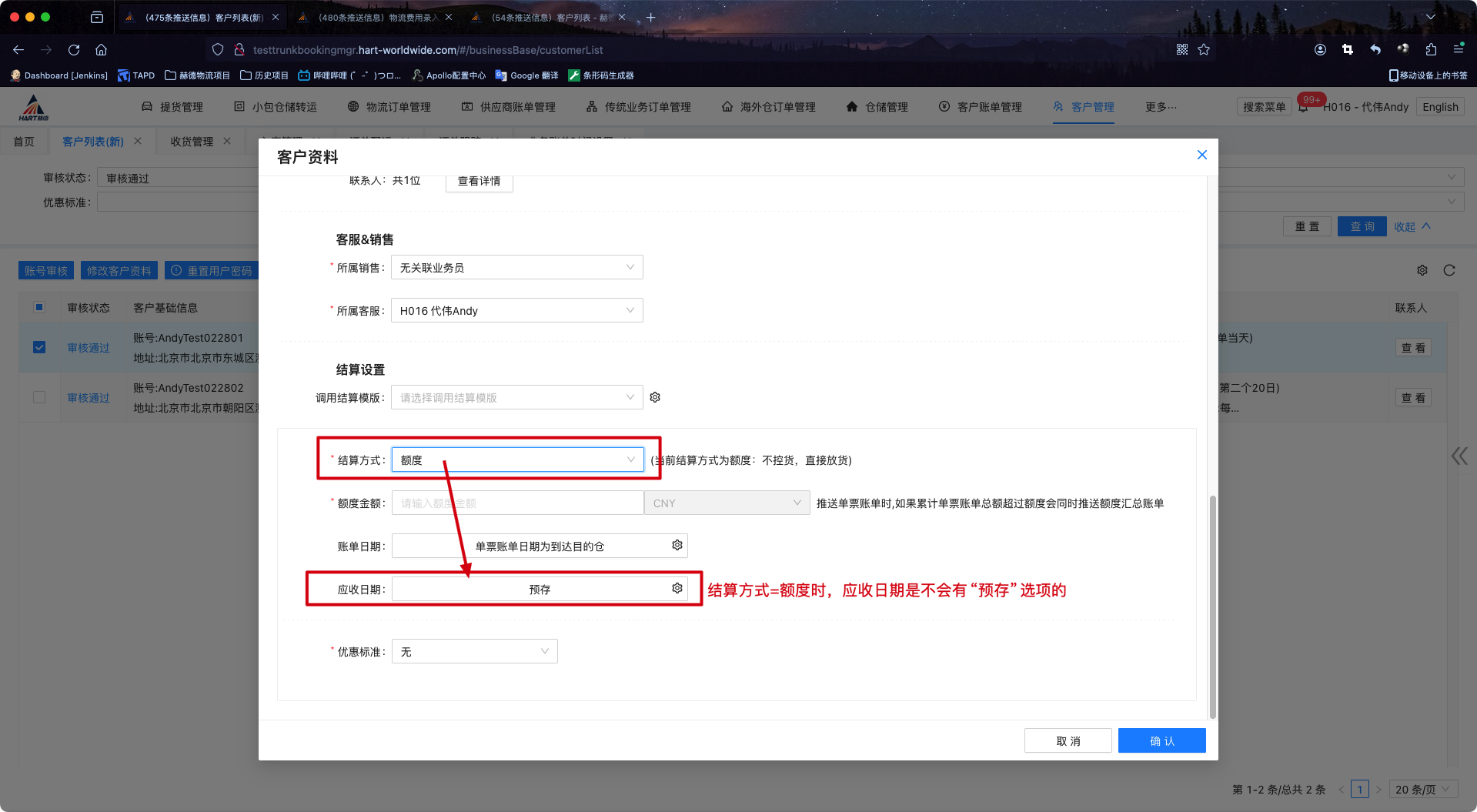
Task: Toggle the select-all checkbox in table header
Action: [39, 306]
